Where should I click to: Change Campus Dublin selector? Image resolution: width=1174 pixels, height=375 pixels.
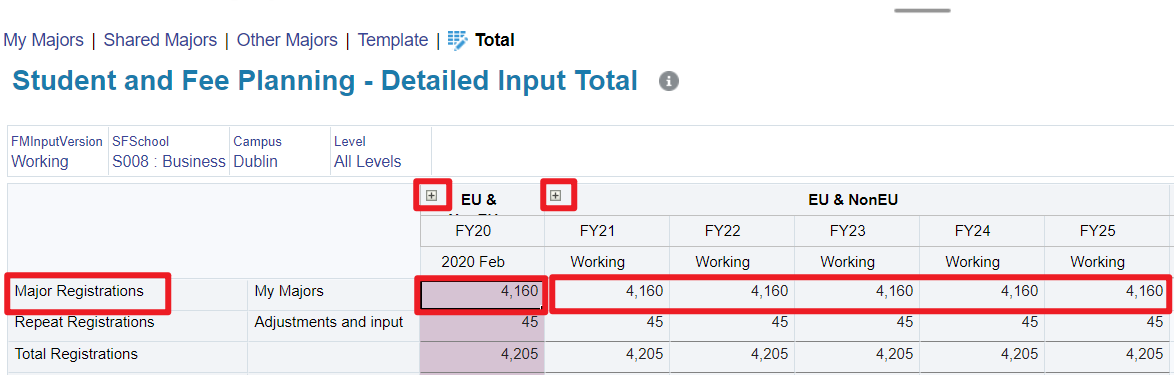coord(256,162)
